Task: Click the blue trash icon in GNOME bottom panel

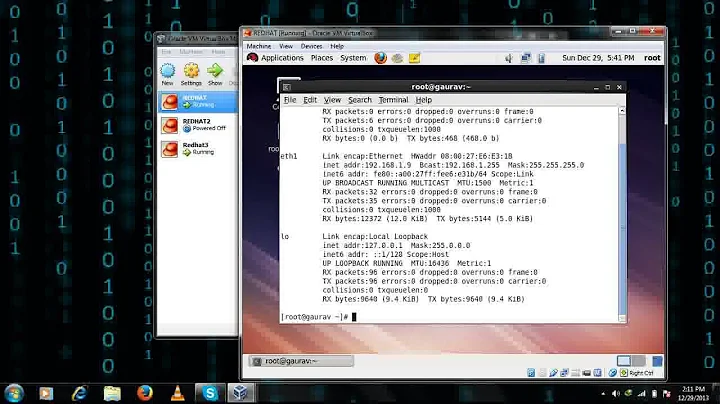Action: pos(657,361)
